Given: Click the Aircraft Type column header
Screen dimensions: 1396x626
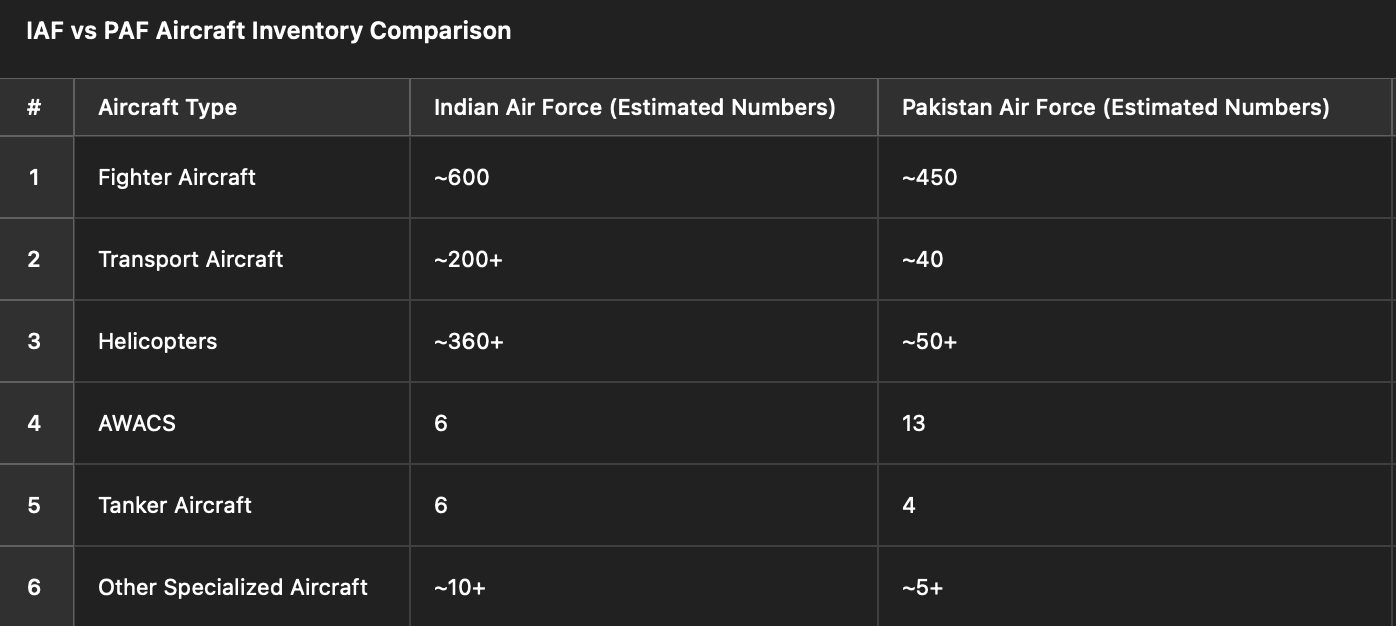Looking at the screenshot, I should (242, 107).
